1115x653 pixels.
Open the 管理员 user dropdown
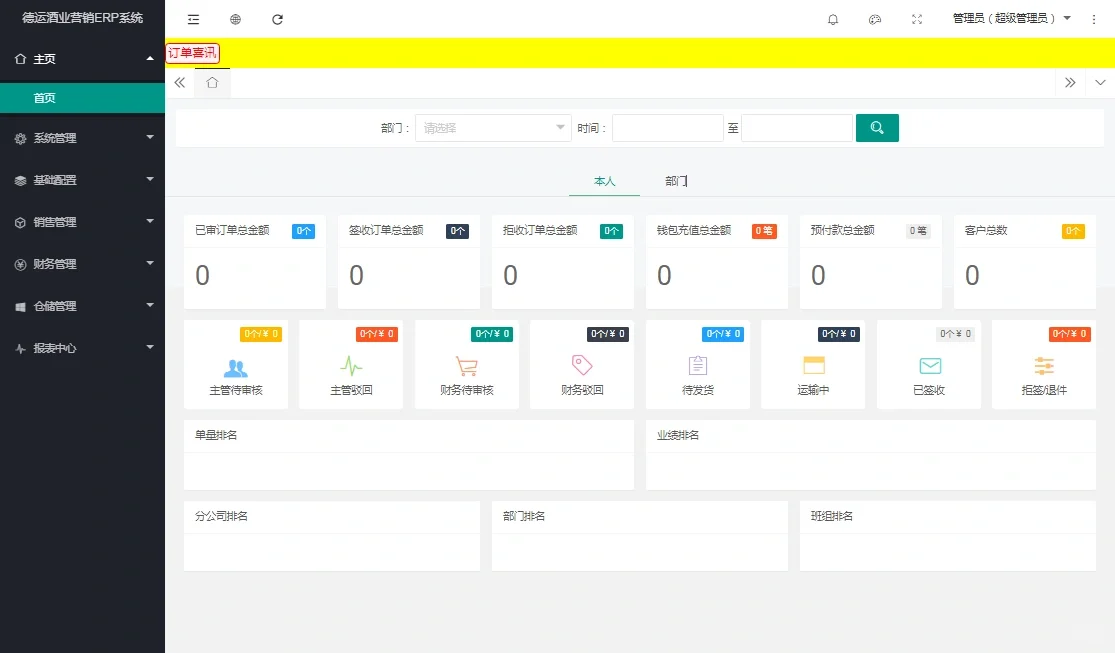tap(1011, 18)
